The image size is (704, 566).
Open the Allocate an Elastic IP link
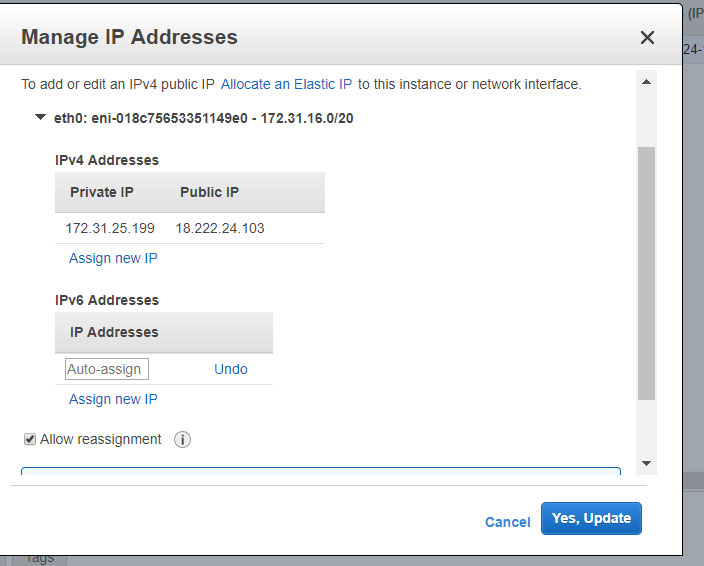pyautogui.click(x=286, y=84)
